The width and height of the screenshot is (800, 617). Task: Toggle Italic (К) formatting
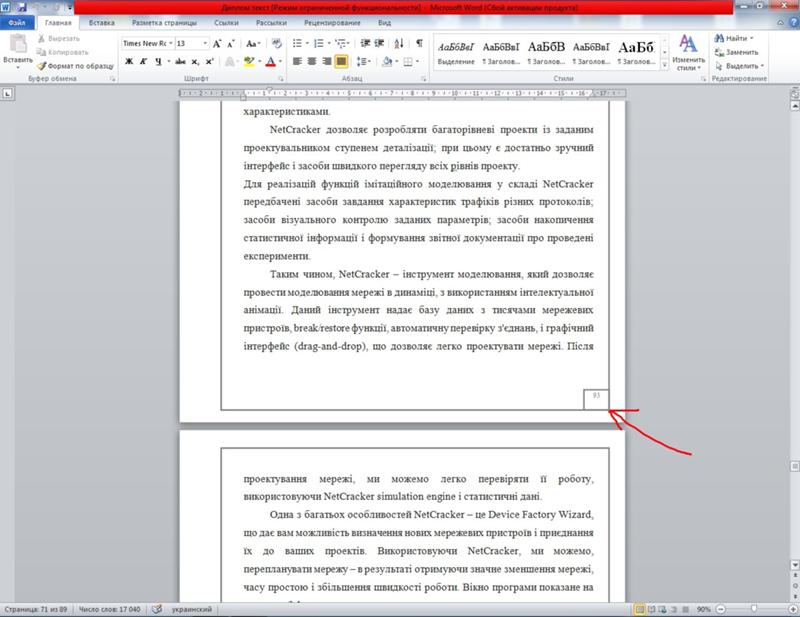[143, 61]
